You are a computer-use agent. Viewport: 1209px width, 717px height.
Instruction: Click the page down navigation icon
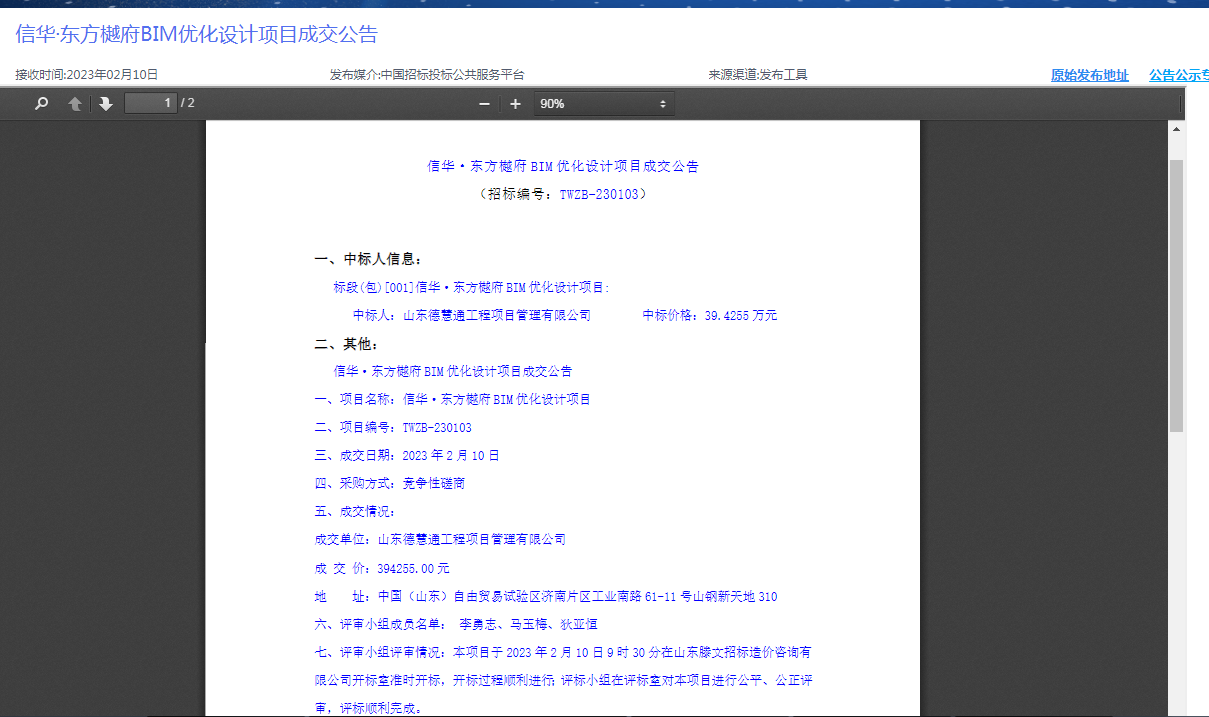point(105,102)
